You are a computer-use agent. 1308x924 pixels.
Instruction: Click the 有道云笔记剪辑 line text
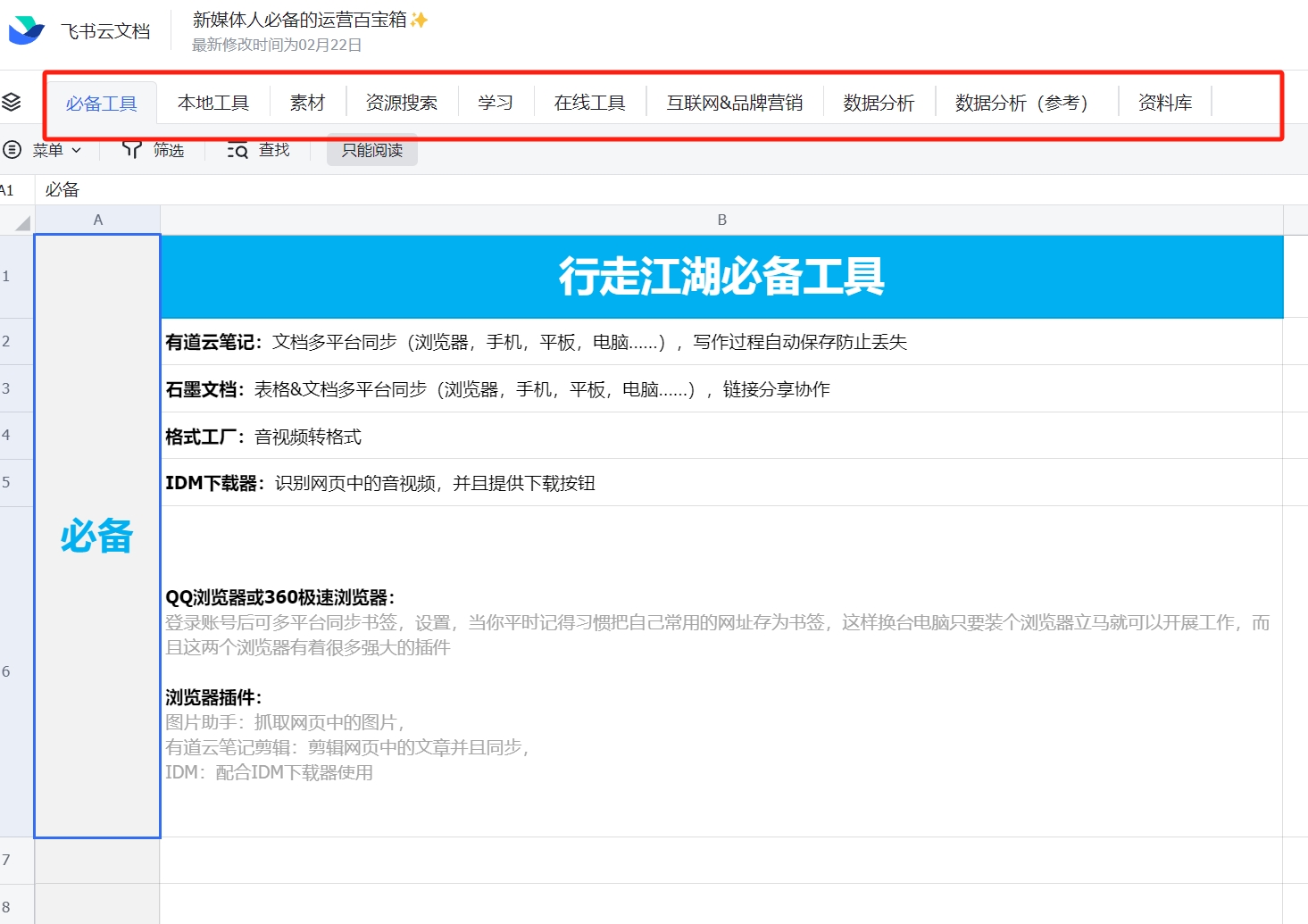click(x=347, y=747)
